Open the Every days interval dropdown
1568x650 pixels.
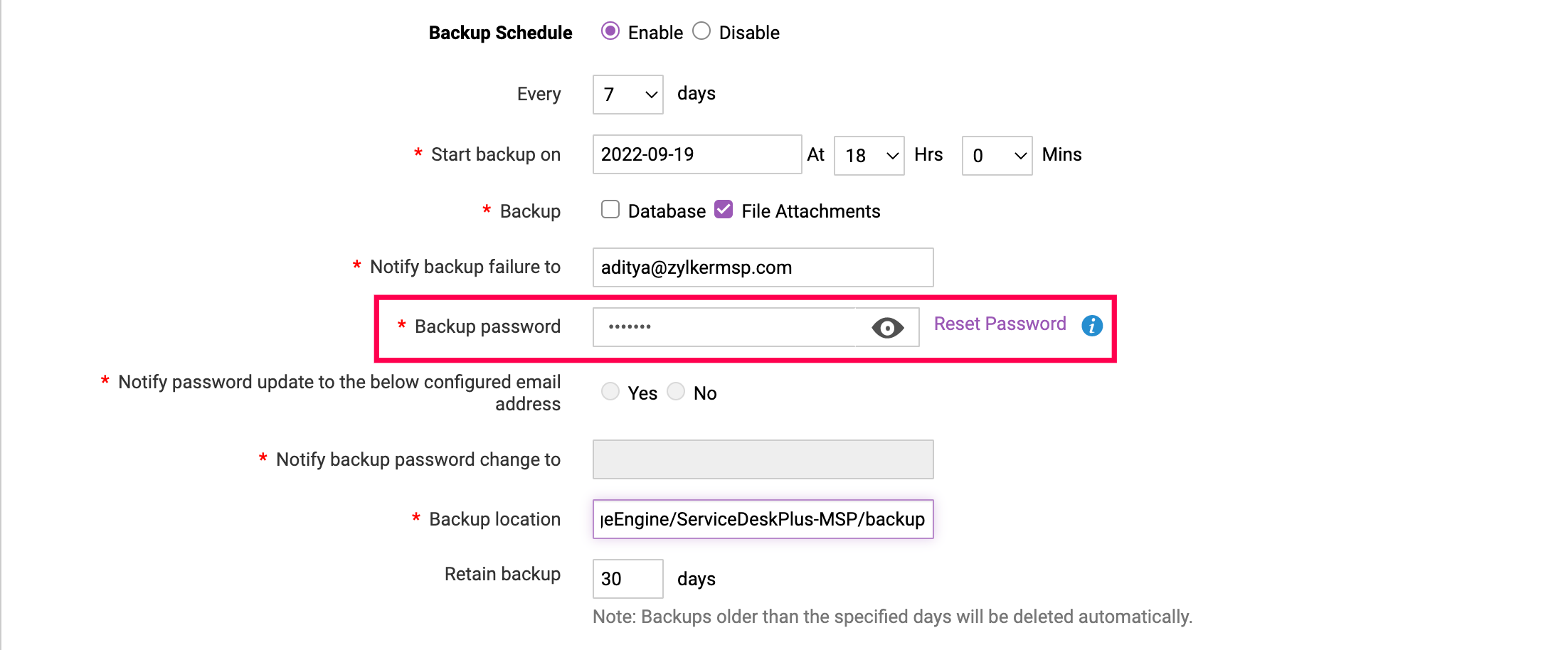pos(627,95)
